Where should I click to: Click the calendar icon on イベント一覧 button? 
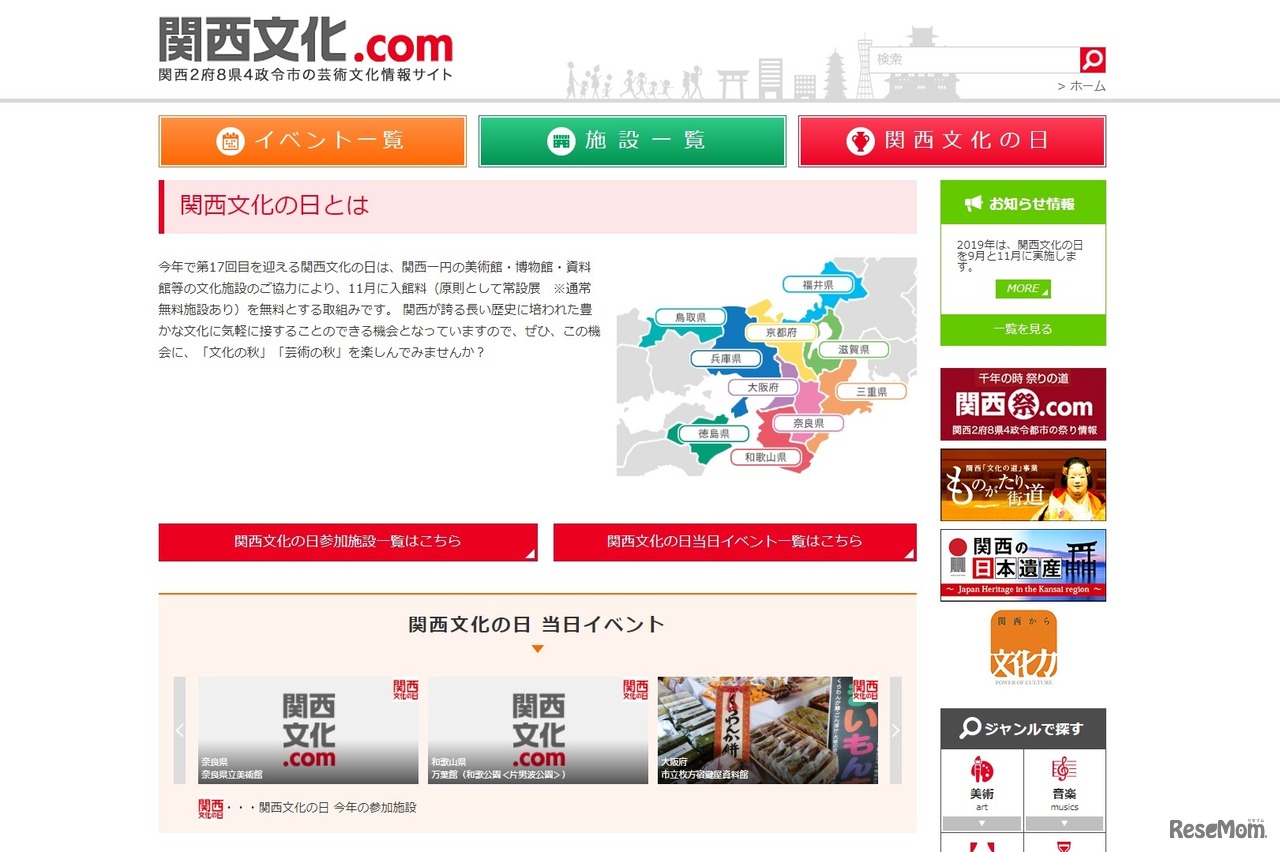[231, 140]
